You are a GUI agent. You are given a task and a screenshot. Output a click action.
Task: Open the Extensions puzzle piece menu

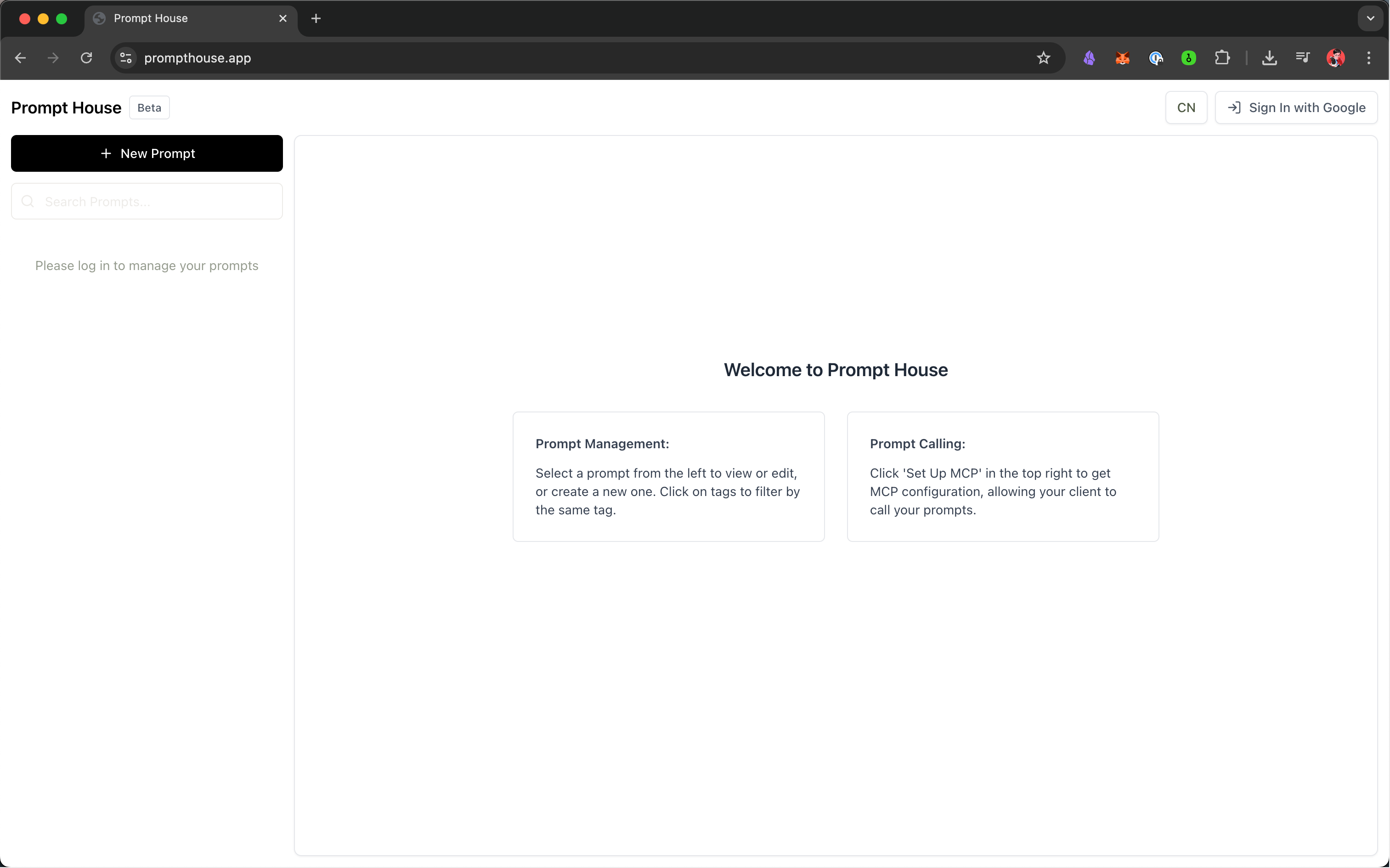coord(1222,58)
